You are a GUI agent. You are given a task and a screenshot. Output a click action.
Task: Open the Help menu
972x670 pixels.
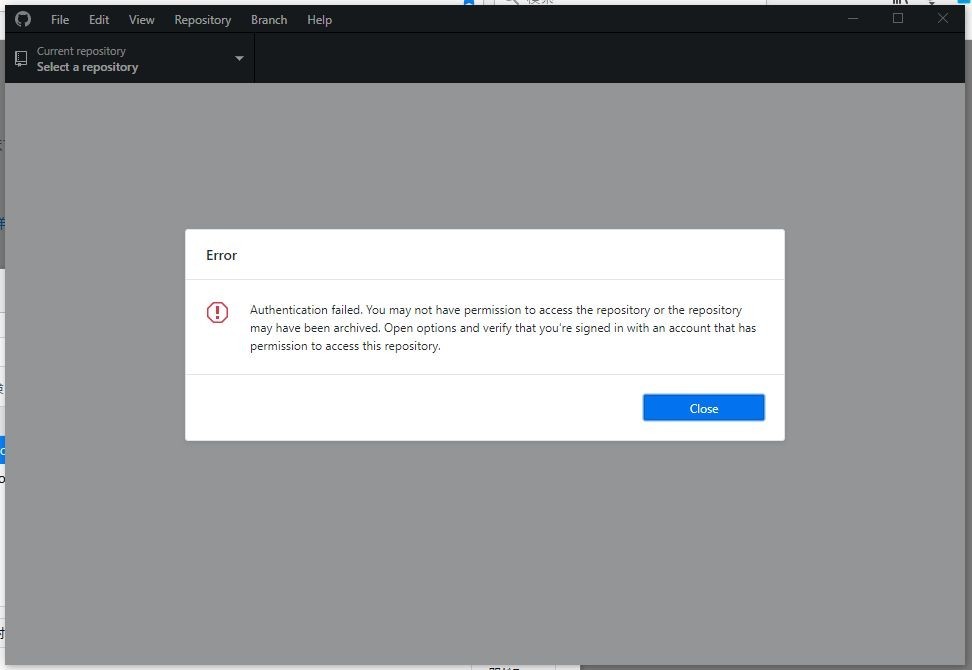point(319,20)
